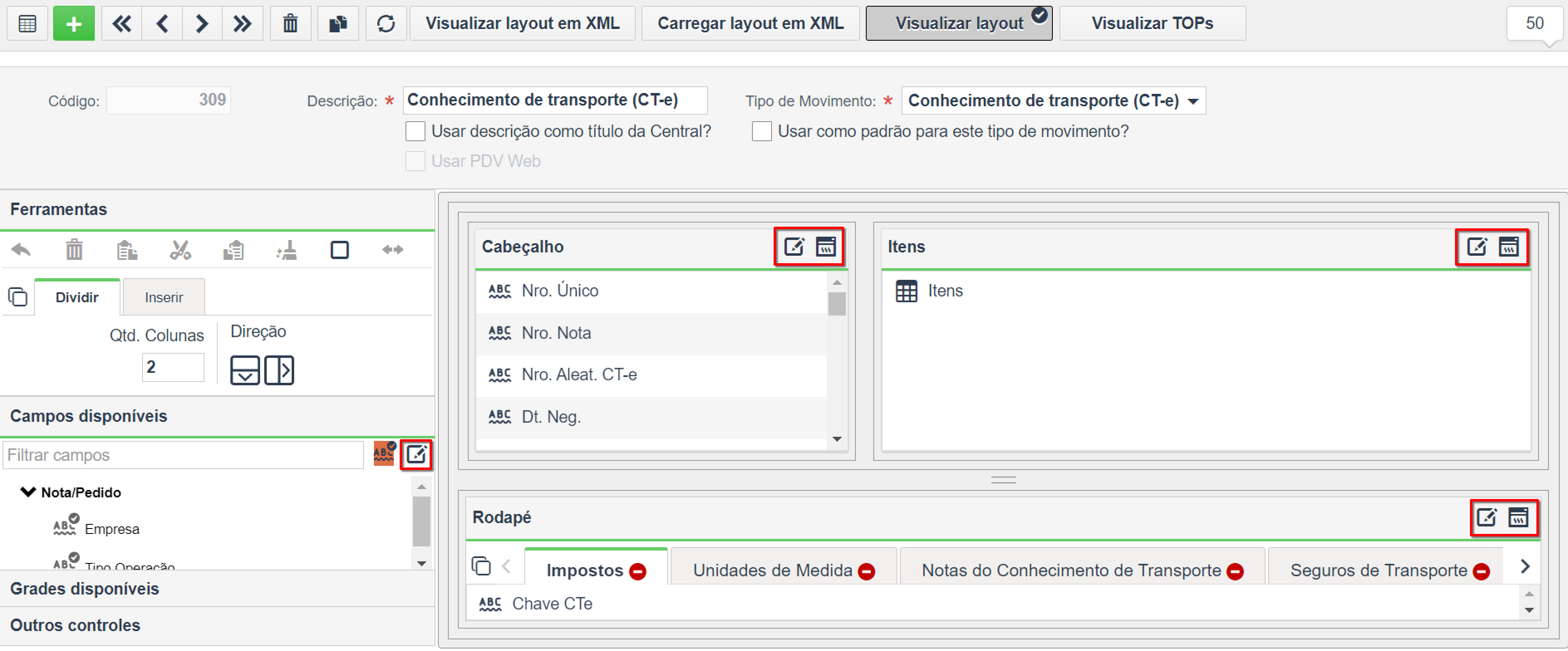Open the Seguros de Transporte tab

point(1379,570)
